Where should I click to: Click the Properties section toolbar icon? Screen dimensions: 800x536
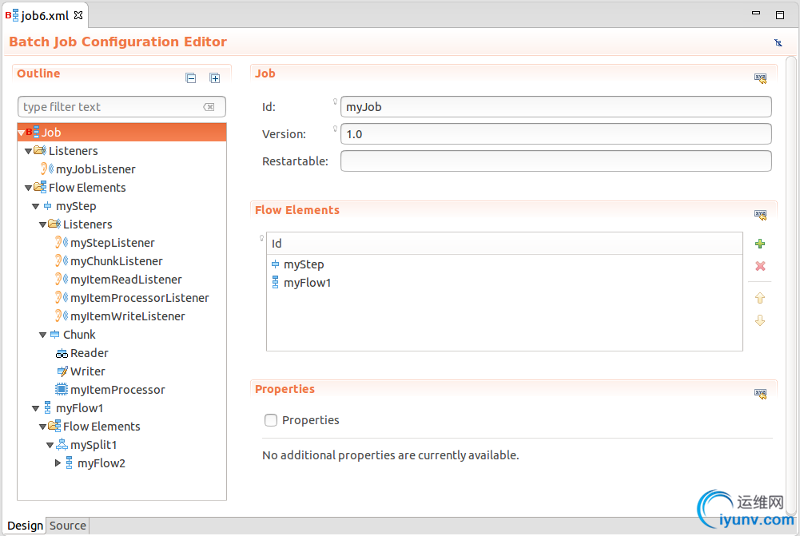click(x=760, y=394)
